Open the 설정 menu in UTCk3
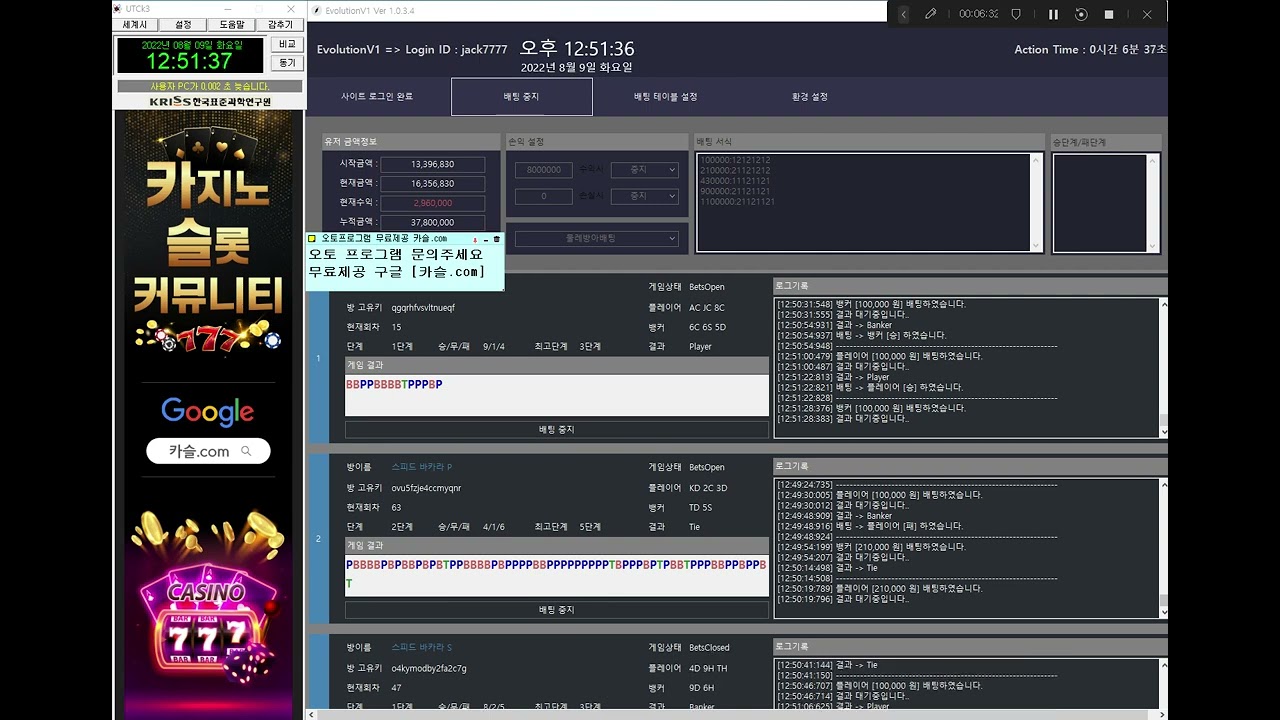The width and height of the screenshot is (1280, 720). [x=183, y=24]
